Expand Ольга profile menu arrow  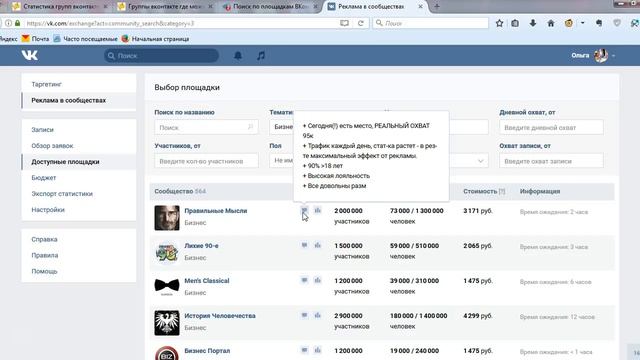[613, 56]
